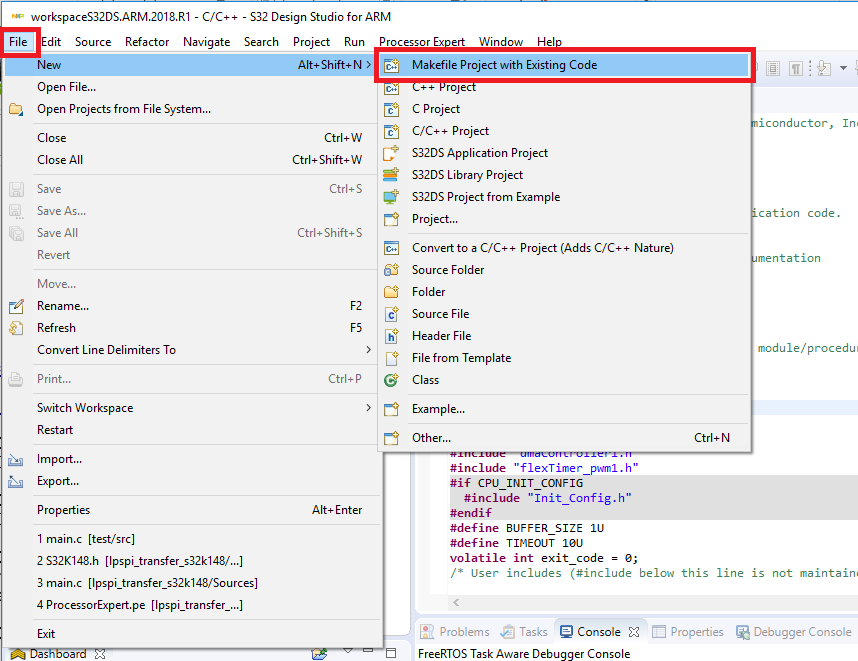Image resolution: width=858 pixels, height=661 pixels.
Task: Select Open Projects from File System...
Action: click(192, 109)
